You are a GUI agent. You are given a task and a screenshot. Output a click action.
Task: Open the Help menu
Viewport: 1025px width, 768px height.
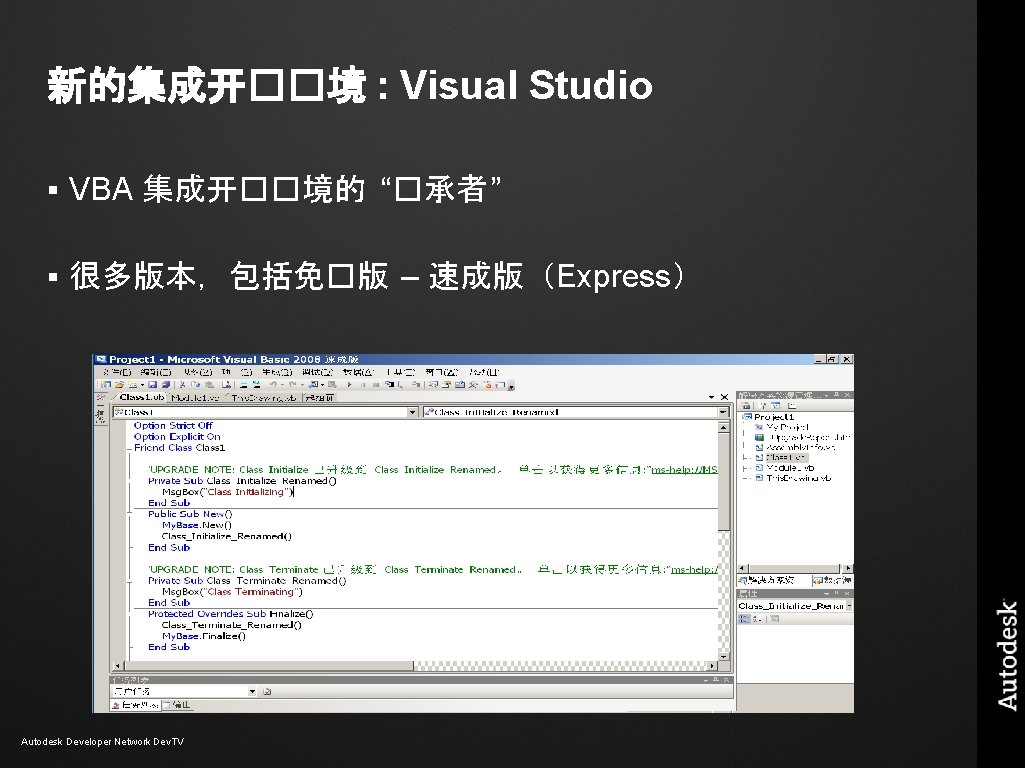[x=484, y=372]
